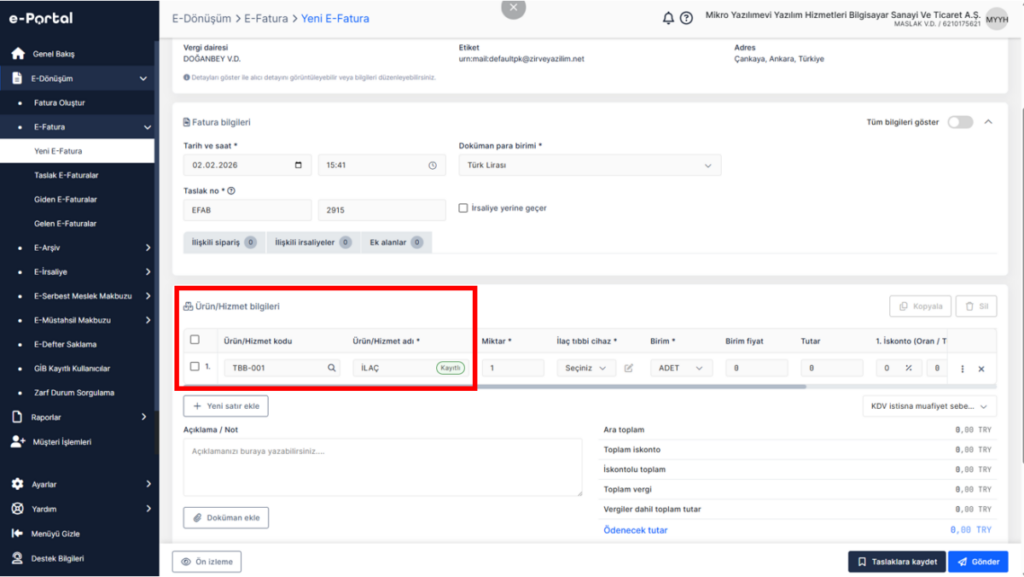Image resolution: width=1024 pixels, height=577 pixels.
Task: Edit the ilaç tıbbi cihaz pencil icon
Action: click(x=628, y=368)
